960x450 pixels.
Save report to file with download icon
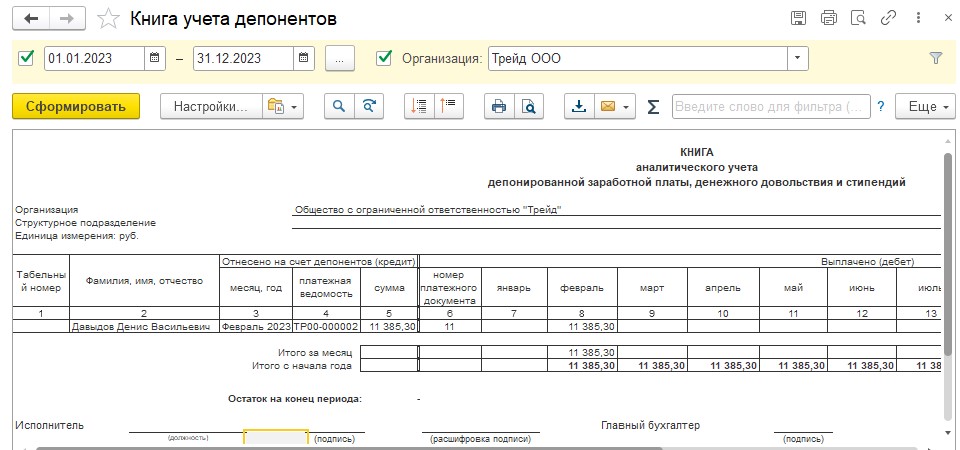pyautogui.click(x=579, y=106)
